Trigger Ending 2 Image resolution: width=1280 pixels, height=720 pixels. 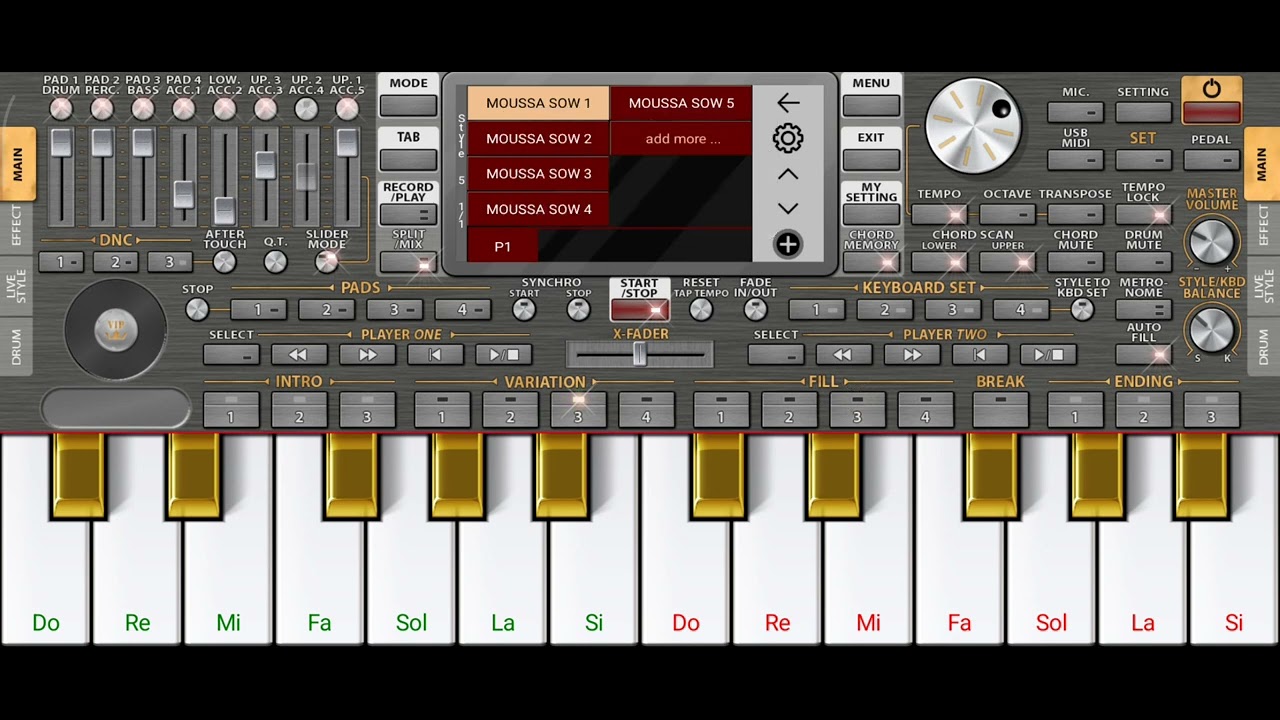1143,410
